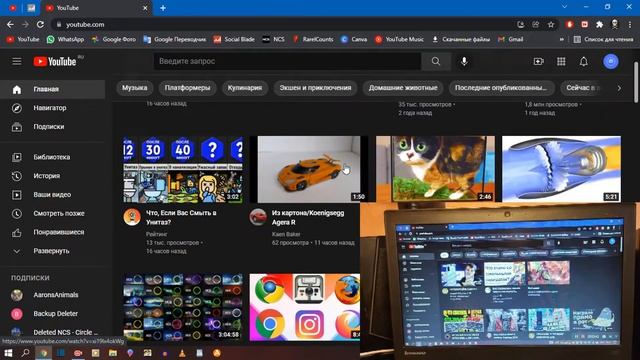This screenshot has height=360, width=640.
Task: Select the Платформеры chip
Action: (x=187, y=88)
